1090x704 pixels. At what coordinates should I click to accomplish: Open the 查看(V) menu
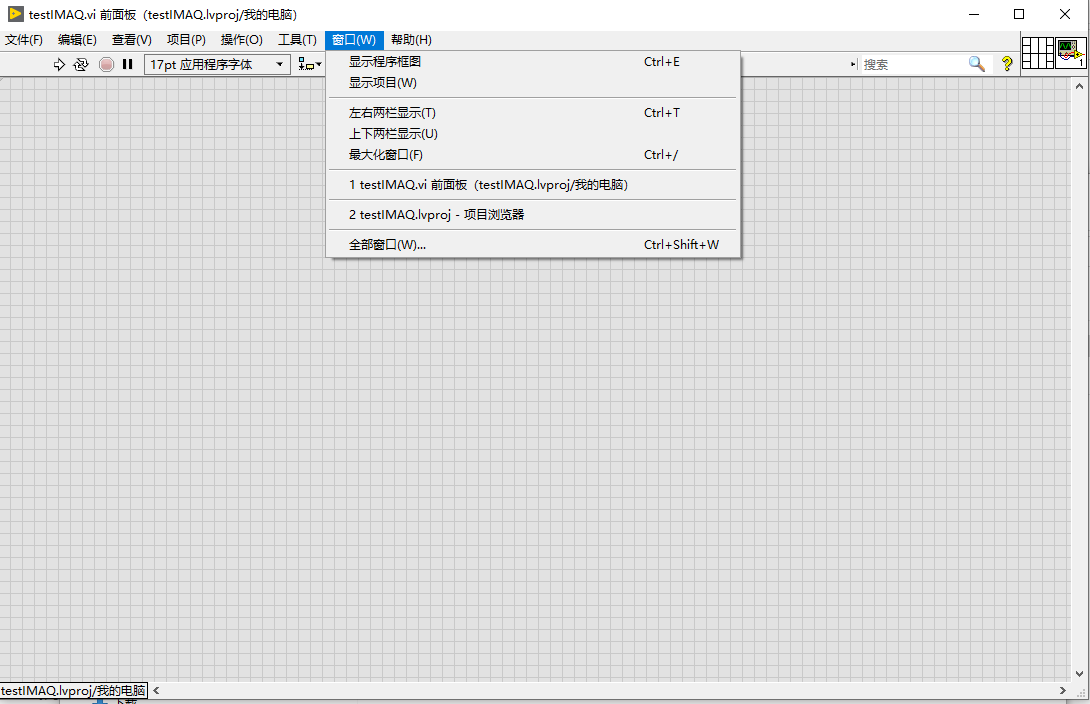131,40
